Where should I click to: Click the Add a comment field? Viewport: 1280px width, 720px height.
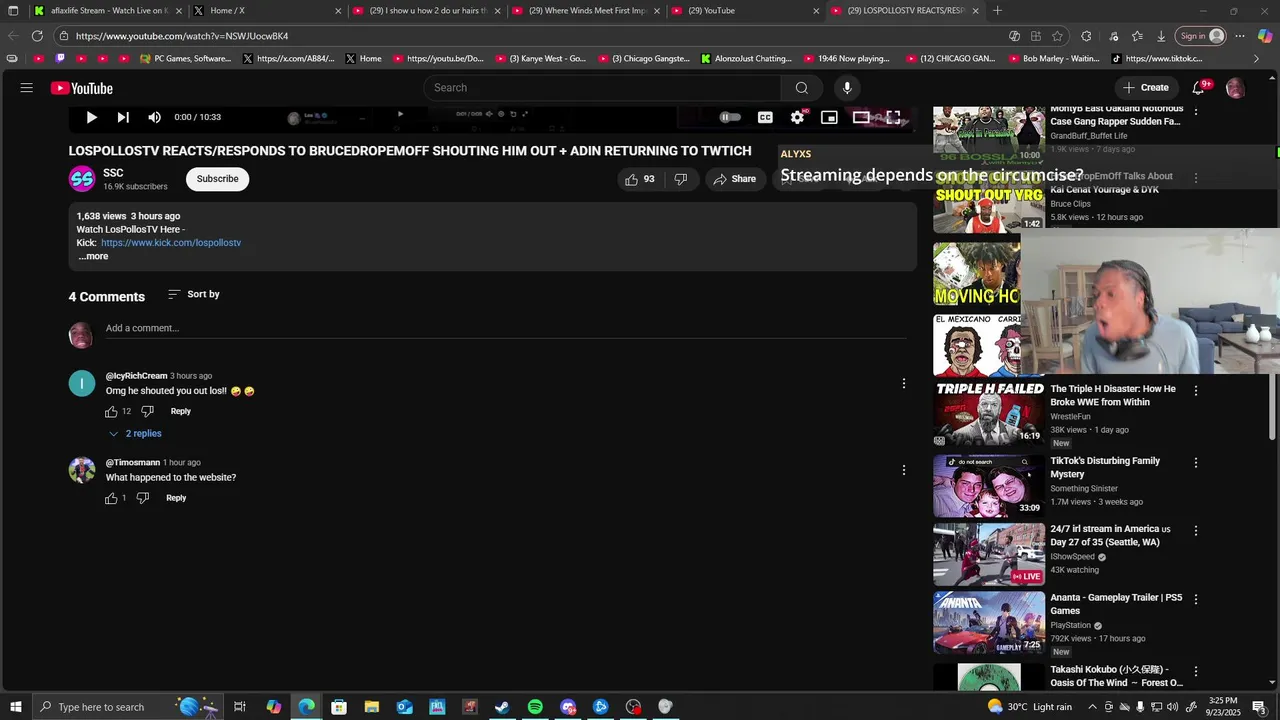(x=505, y=329)
